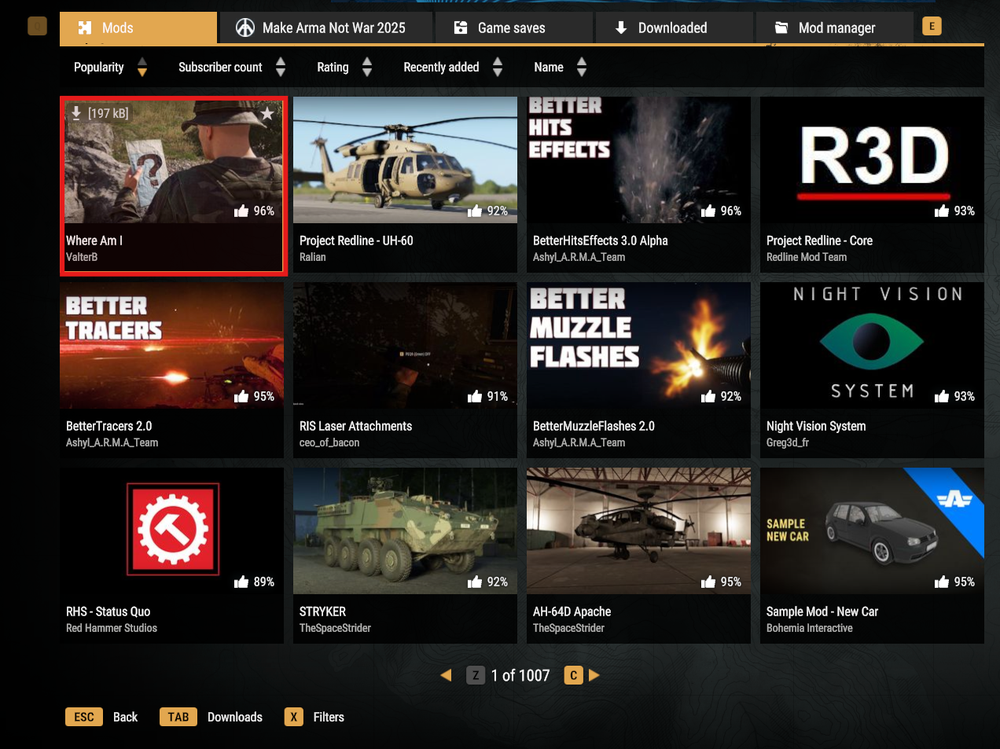
Task: Open the Game saves tab
Action: coord(513,28)
